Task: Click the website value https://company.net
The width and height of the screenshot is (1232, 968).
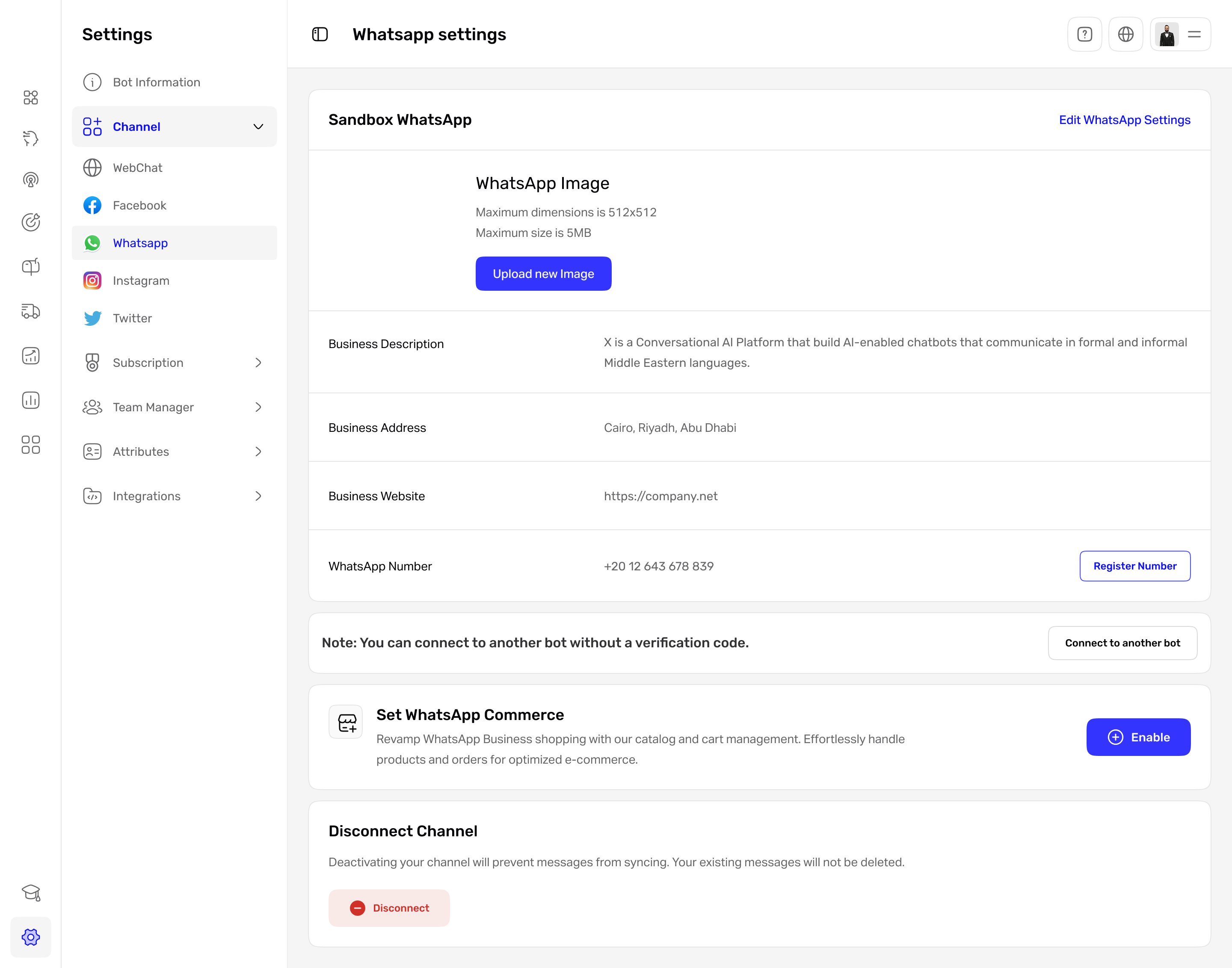Action: tap(661, 496)
